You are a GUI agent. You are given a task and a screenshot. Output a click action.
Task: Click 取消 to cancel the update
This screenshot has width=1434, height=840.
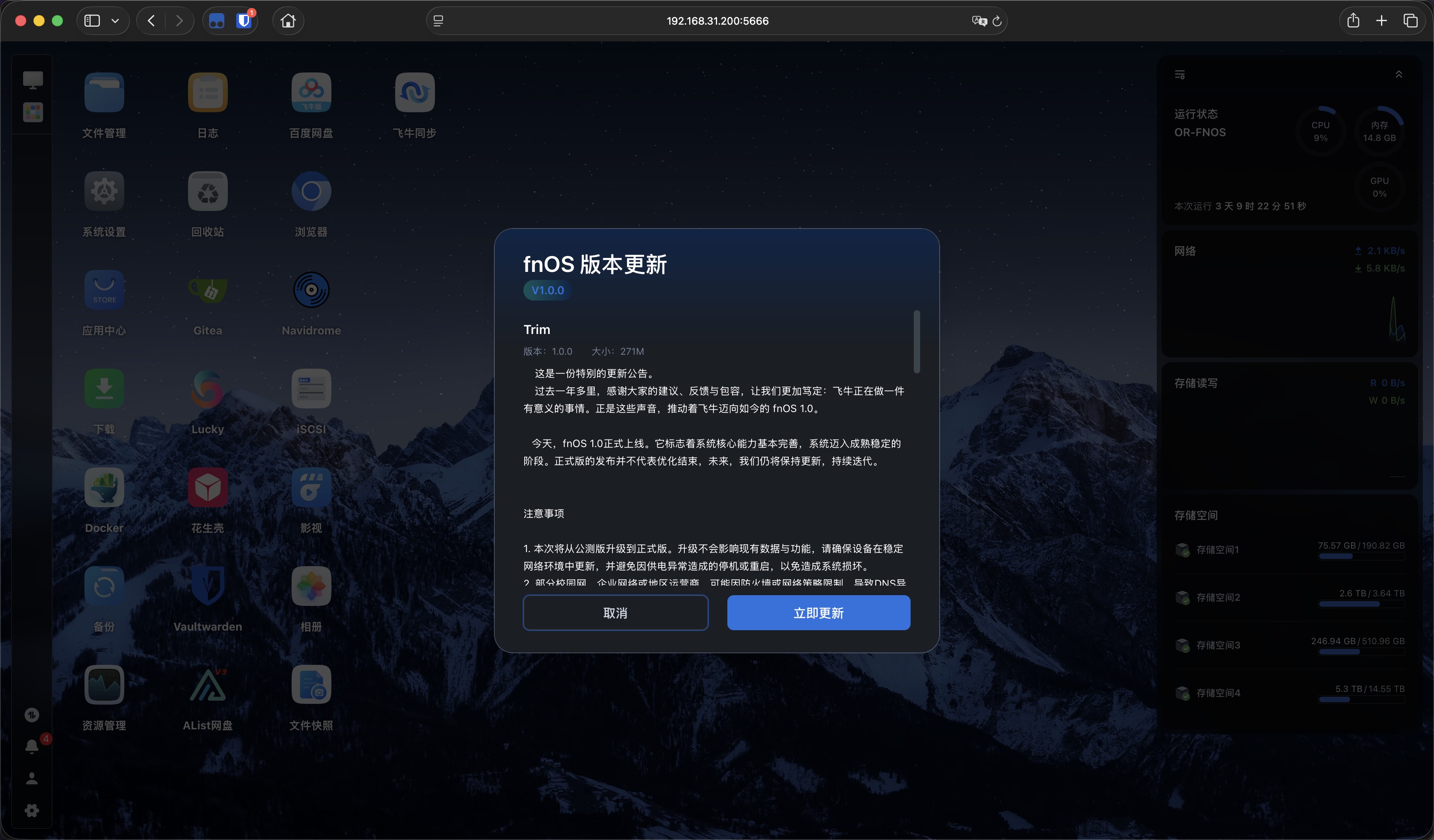615,613
